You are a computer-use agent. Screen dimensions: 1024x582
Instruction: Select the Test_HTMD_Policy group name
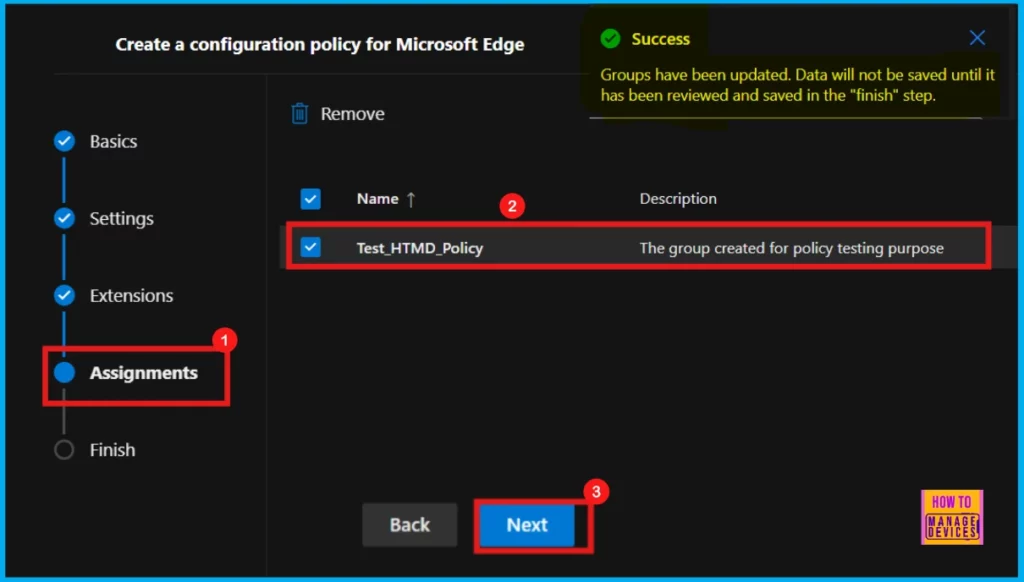pyautogui.click(x=420, y=248)
